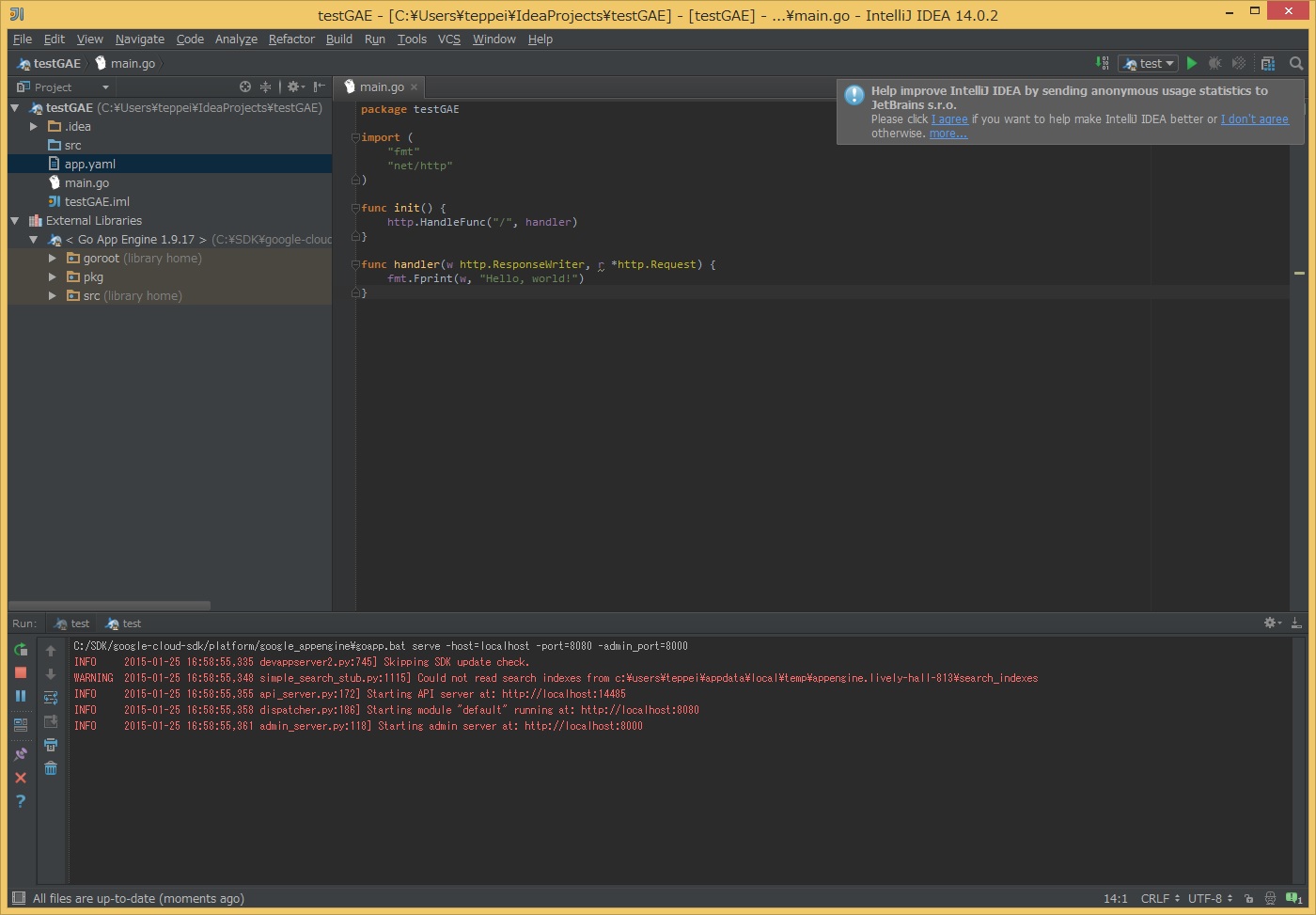
Task: Clear all console output with trash icon
Action: [51, 768]
